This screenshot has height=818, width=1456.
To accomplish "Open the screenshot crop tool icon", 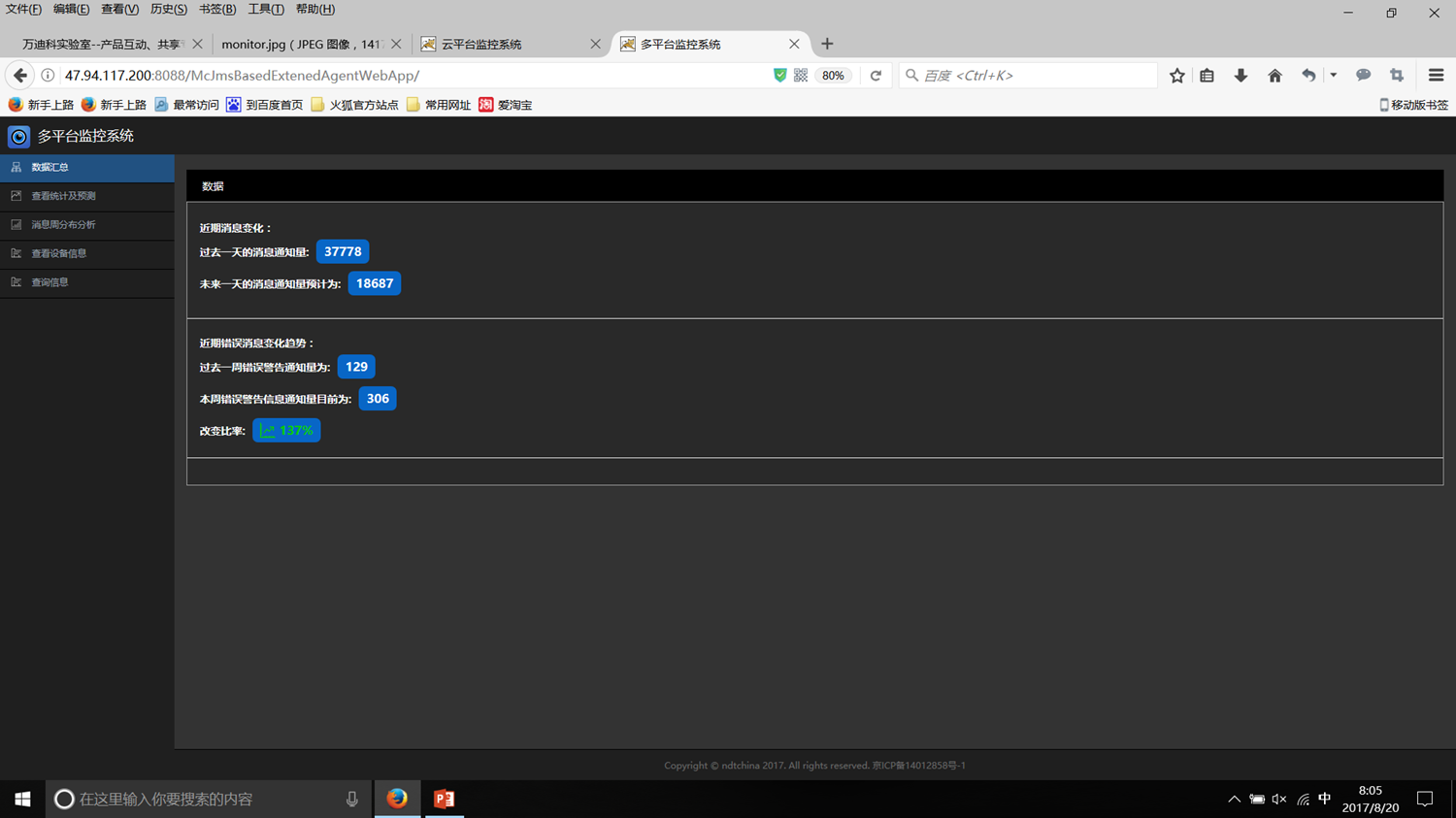I will point(1397,76).
